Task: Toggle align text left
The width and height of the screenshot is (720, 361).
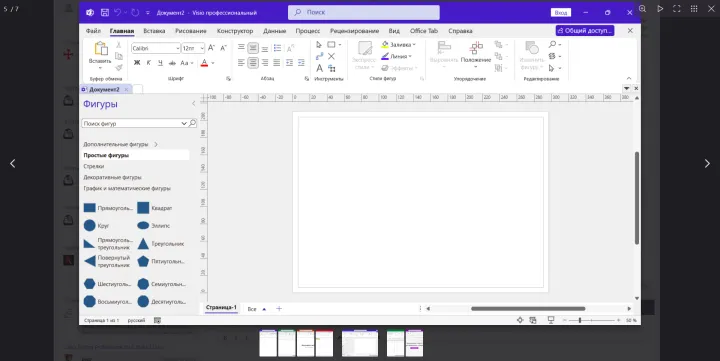Action: [241, 63]
